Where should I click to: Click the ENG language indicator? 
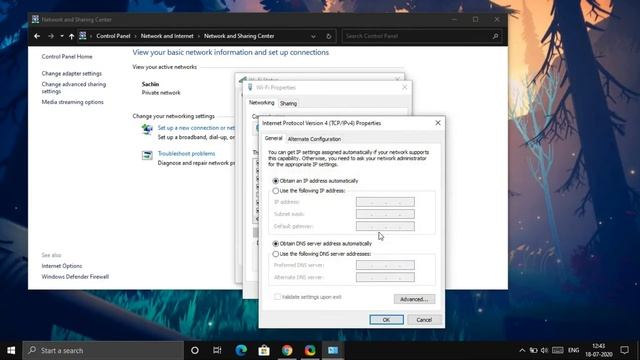click(x=573, y=350)
